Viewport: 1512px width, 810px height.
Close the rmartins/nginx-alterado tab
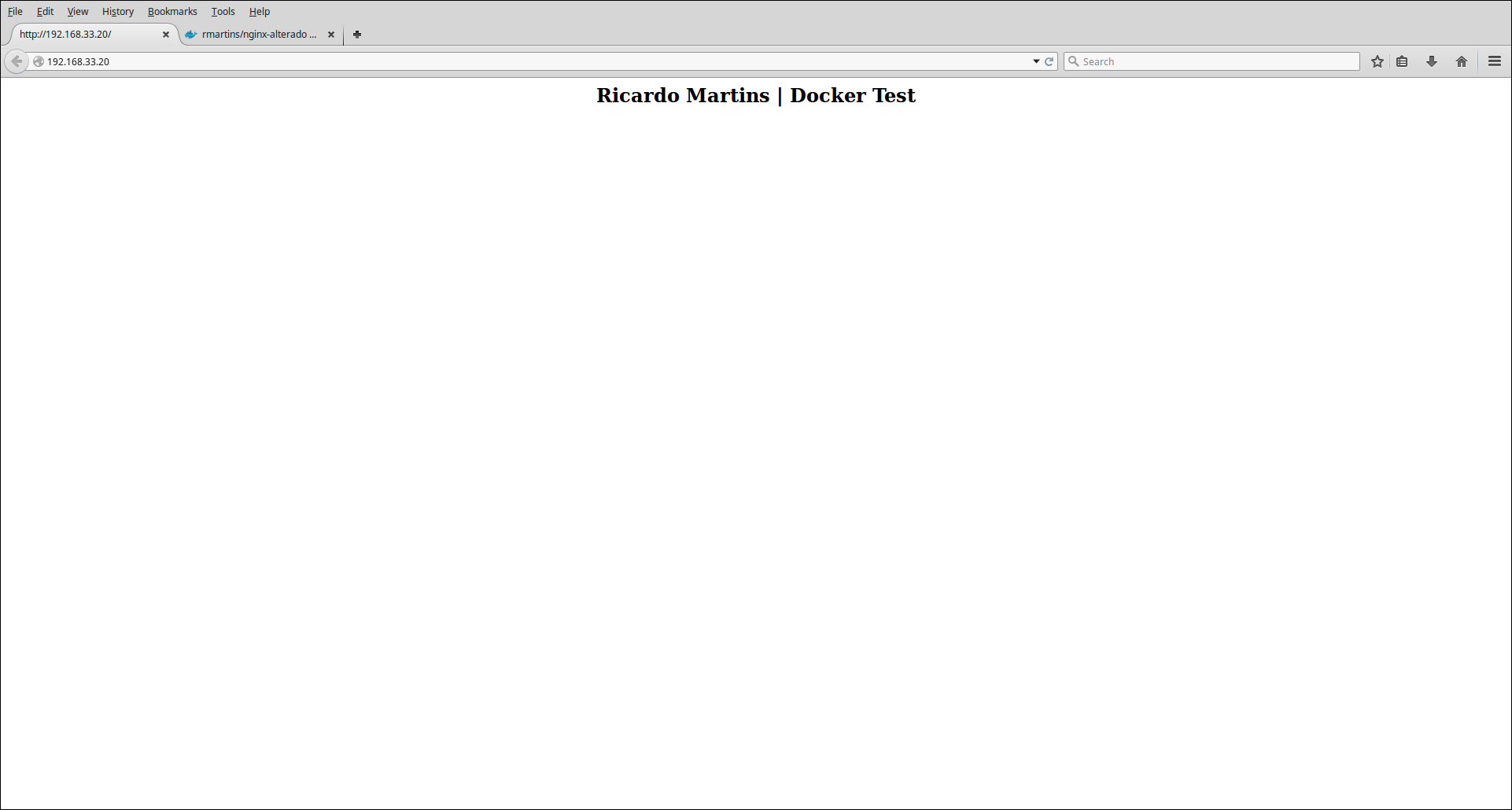click(331, 35)
